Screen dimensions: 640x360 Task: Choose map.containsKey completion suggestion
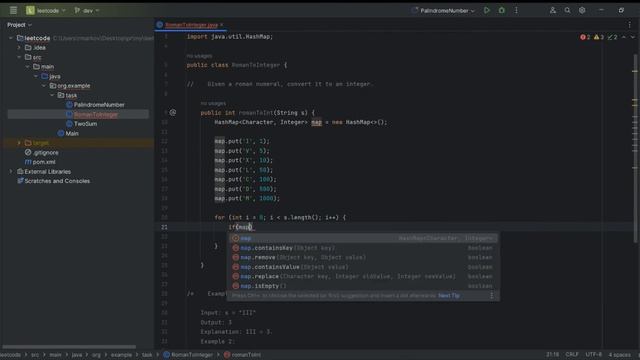362,248
